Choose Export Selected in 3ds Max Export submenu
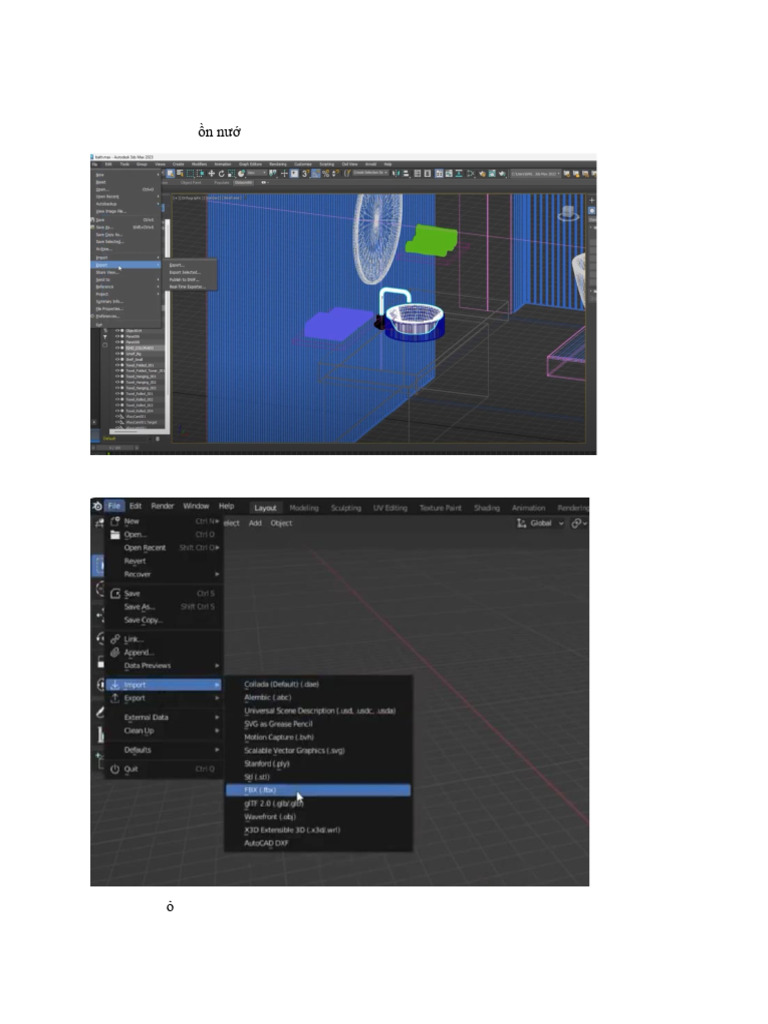This screenshot has height=1024, width=768. pyautogui.click(x=185, y=272)
